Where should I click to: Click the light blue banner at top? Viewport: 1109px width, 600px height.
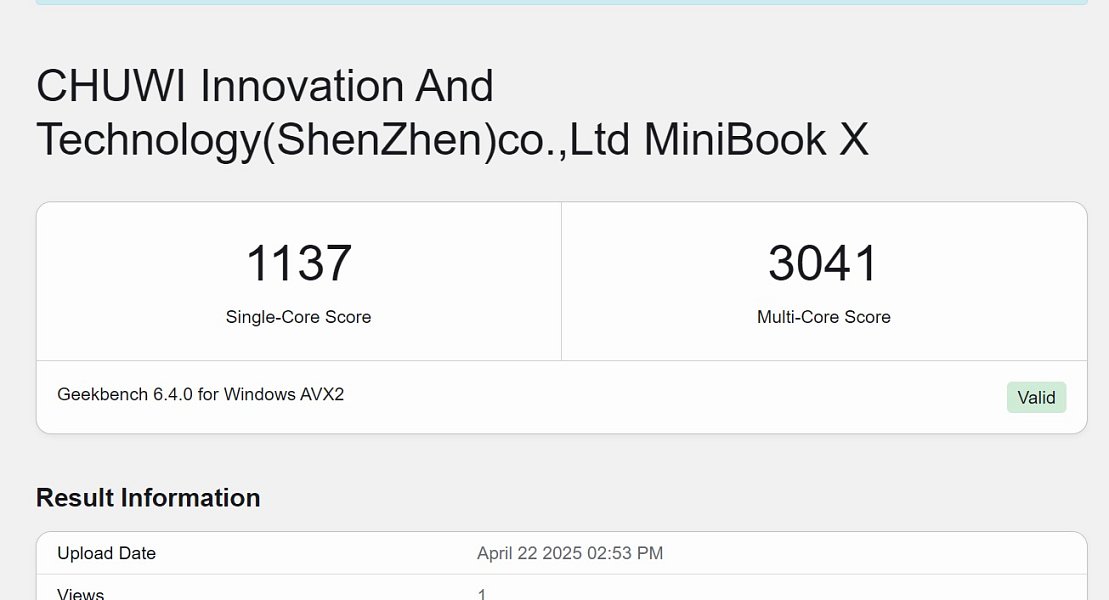[560, 2]
